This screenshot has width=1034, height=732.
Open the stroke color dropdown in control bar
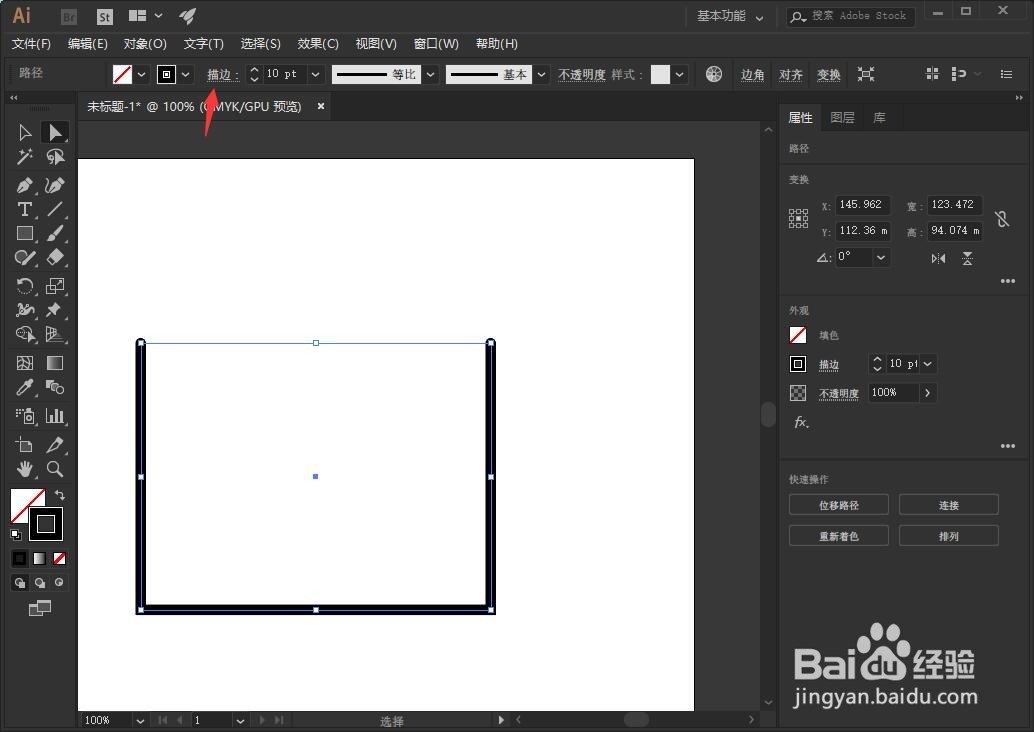186,75
